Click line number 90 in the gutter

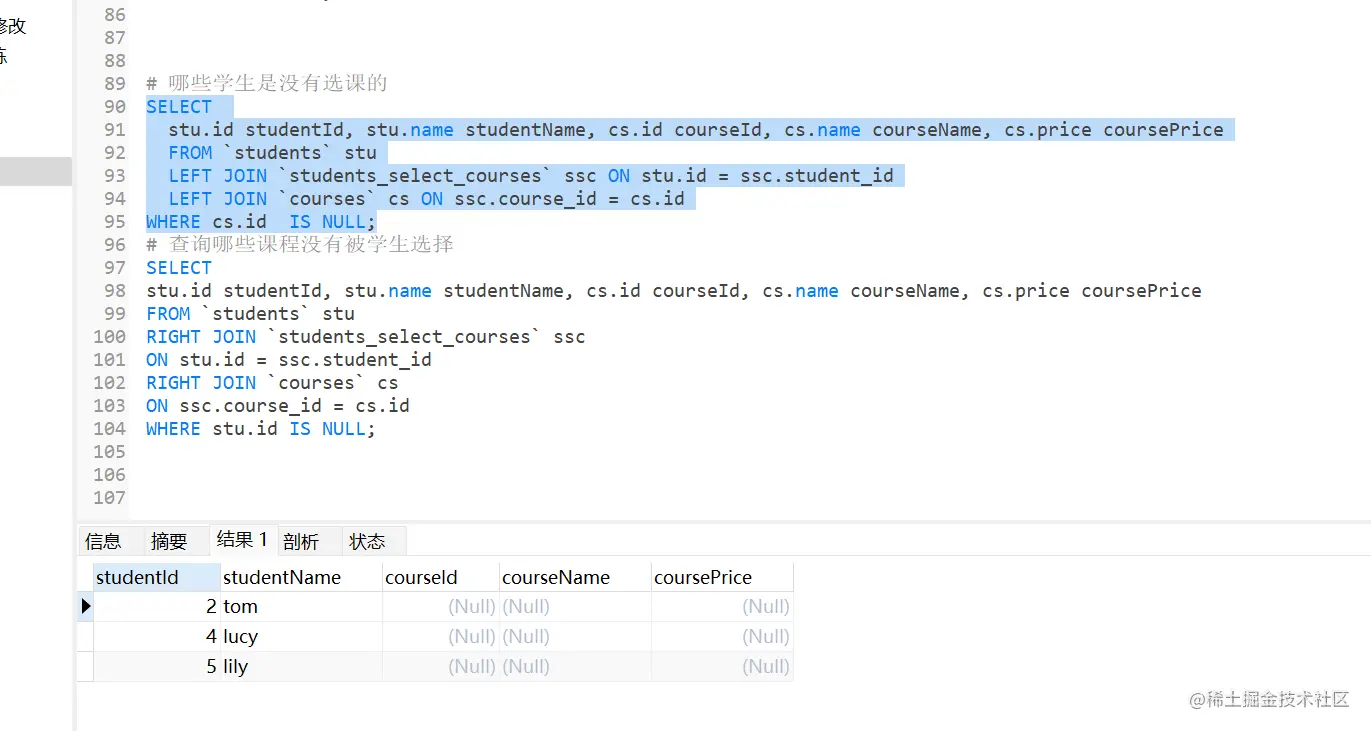[115, 107]
